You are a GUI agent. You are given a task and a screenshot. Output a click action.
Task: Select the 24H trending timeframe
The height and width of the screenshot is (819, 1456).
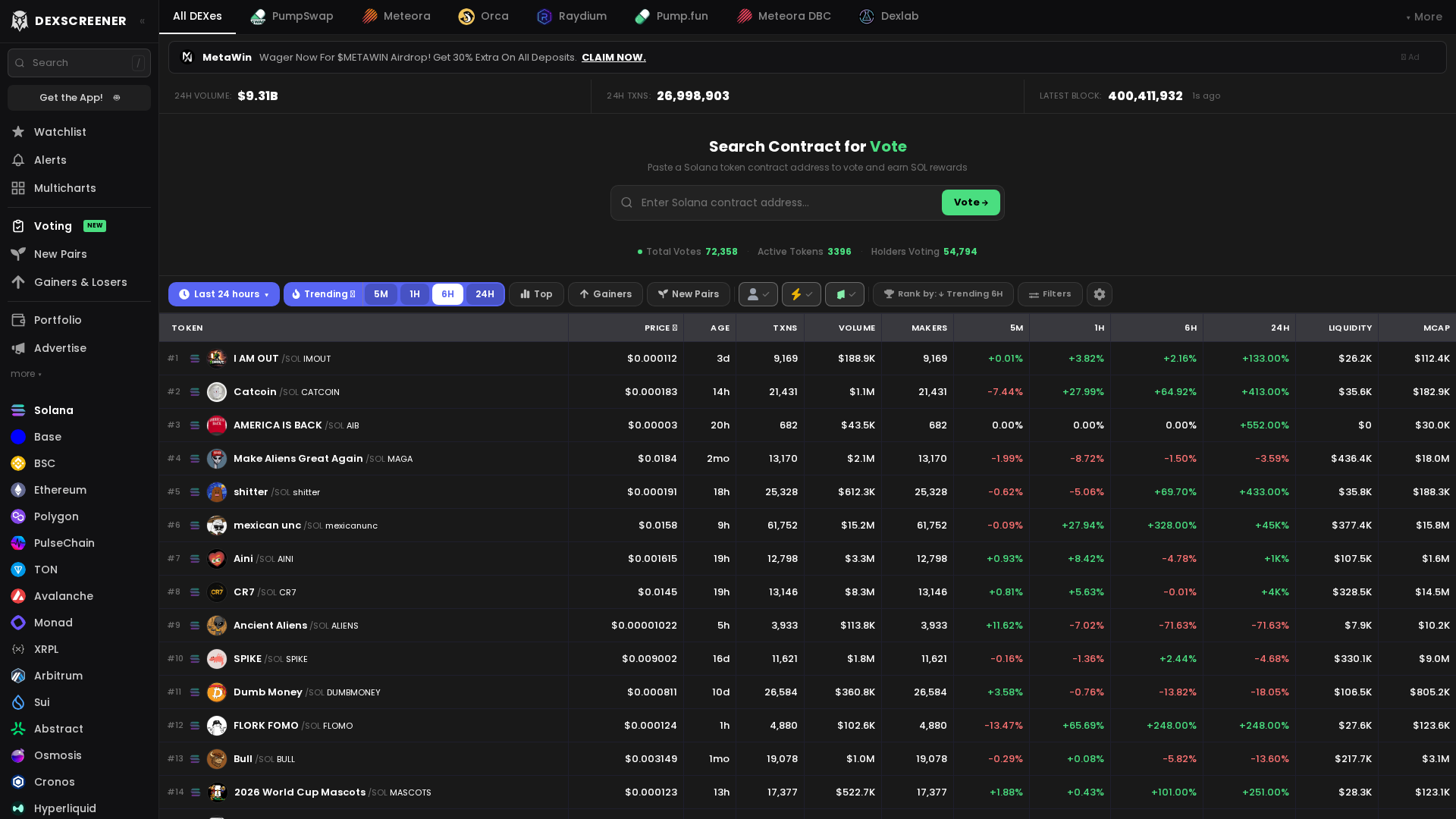click(485, 294)
